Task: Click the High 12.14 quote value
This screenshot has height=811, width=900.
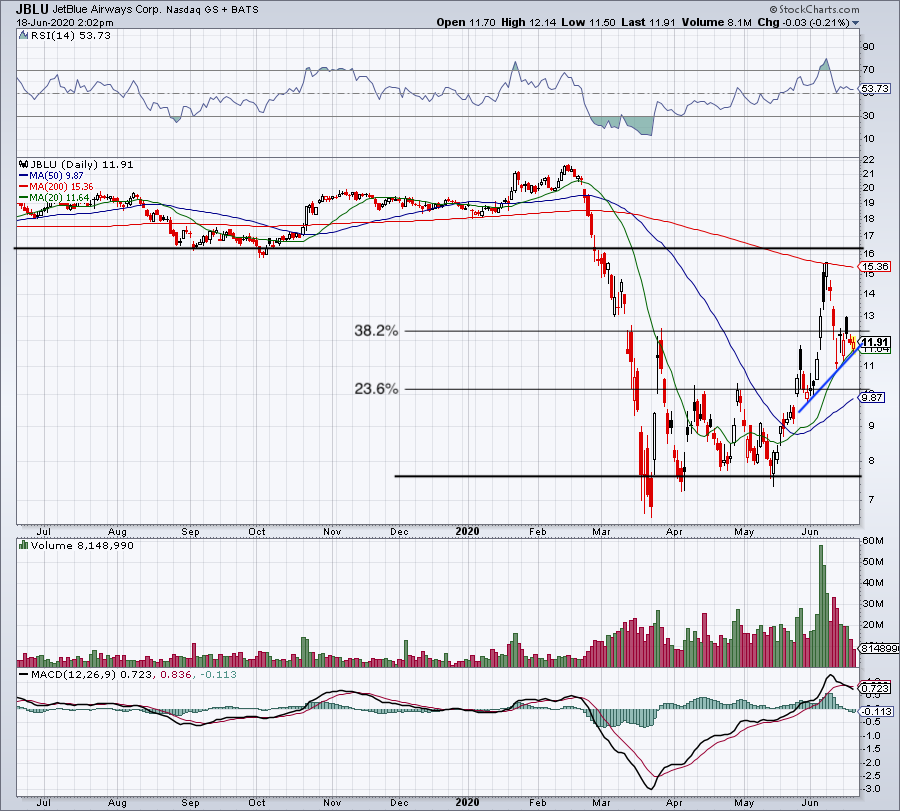Action: click(x=528, y=22)
